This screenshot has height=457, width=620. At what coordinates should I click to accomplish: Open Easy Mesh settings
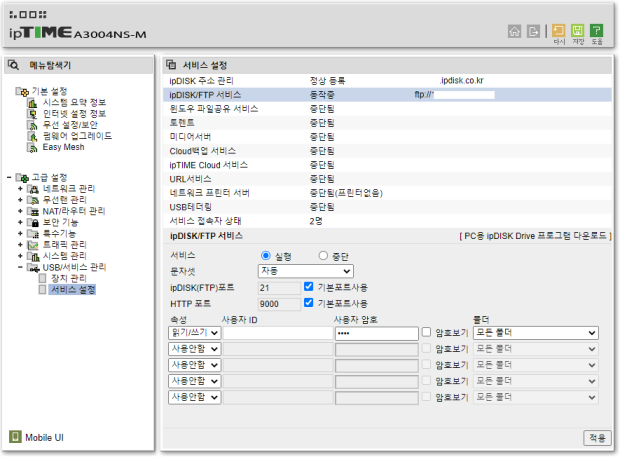[62, 146]
